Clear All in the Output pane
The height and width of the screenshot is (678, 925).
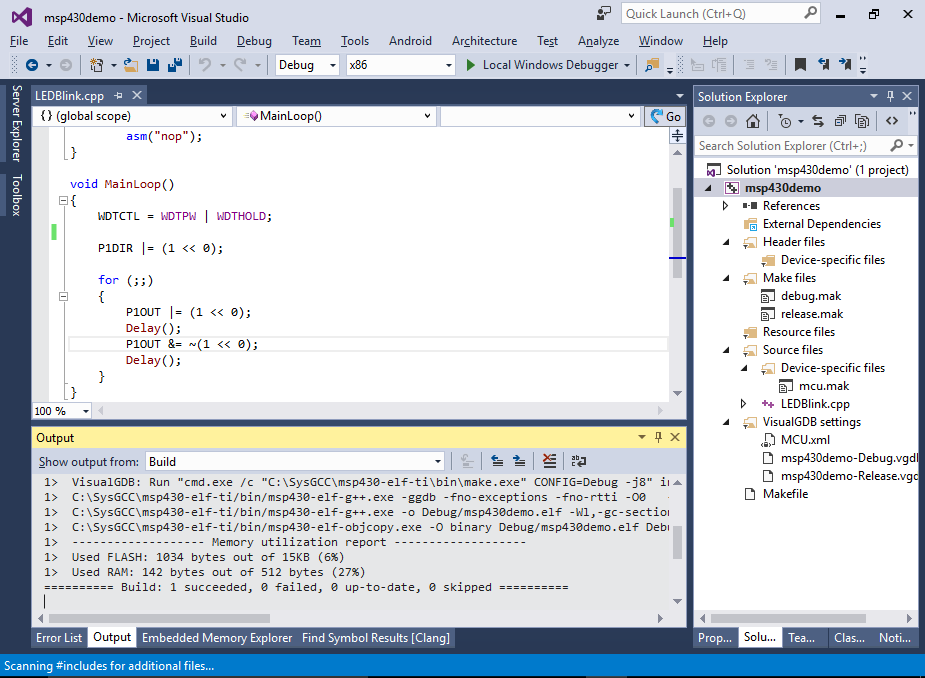[549, 461]
